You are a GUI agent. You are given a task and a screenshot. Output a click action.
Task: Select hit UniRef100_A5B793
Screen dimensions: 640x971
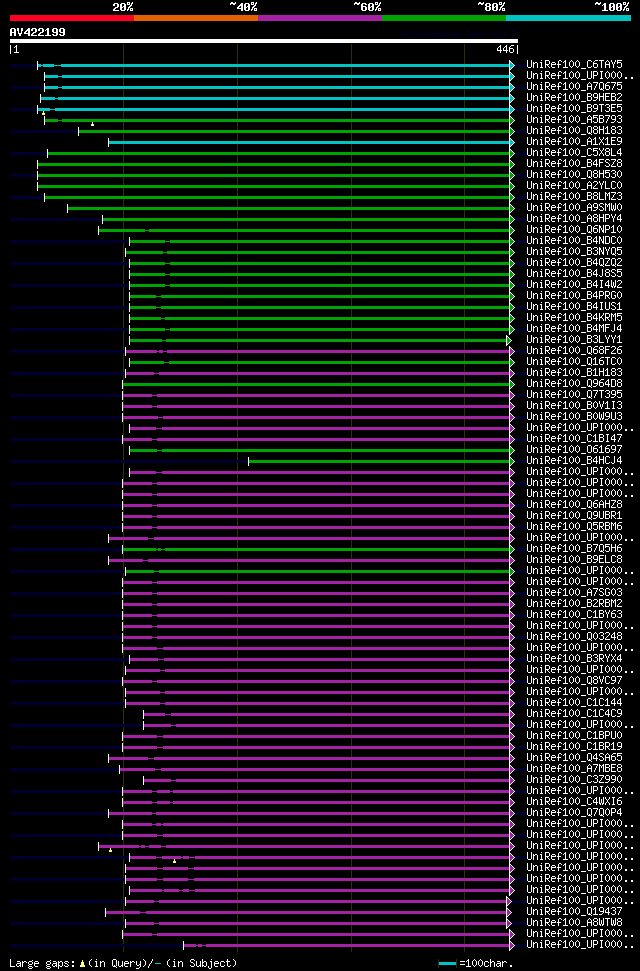[x=574, y=119]
